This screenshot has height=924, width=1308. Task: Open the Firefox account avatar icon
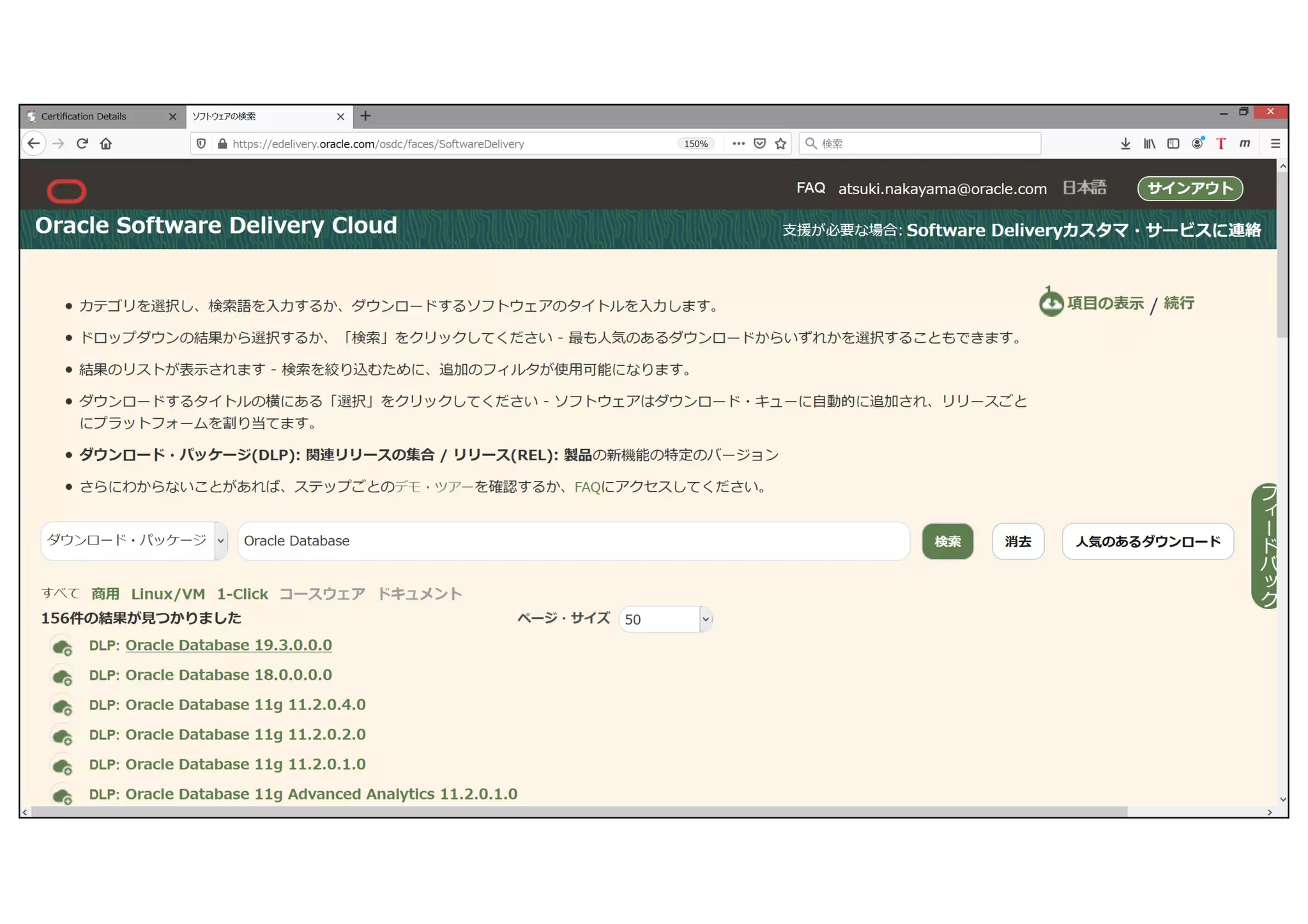point(1198,143)
